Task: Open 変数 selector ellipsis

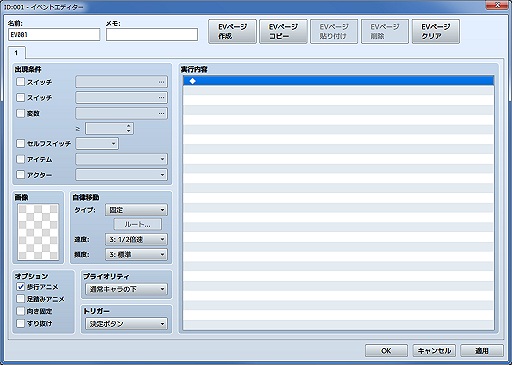Action: point(161,113)
